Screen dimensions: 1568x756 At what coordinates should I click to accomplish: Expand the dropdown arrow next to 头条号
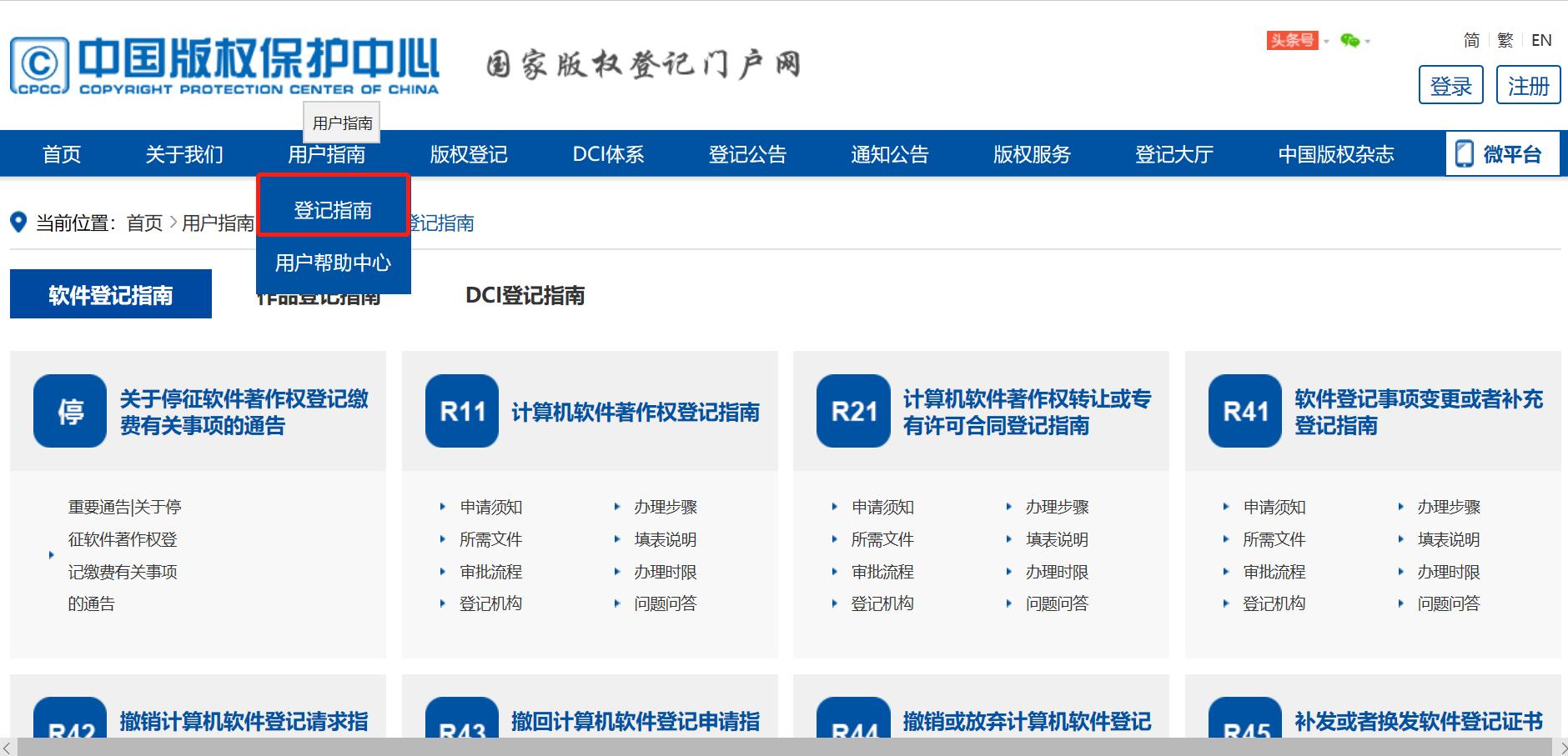tap(1326, 40)
